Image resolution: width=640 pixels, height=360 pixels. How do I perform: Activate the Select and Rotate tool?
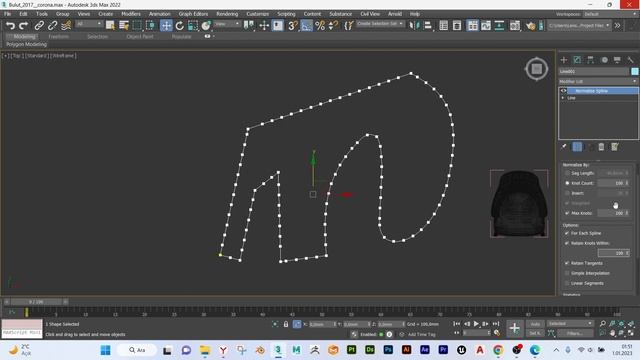(180, 26)
